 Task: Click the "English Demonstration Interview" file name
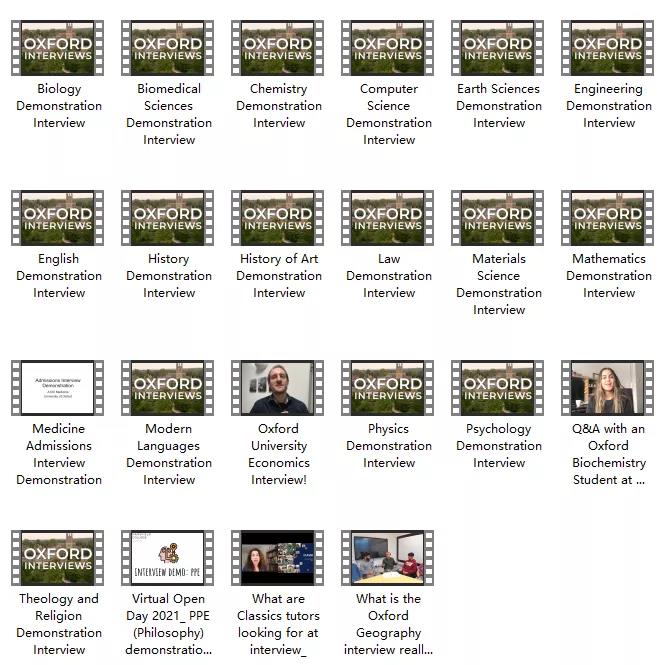tap(59, 276)
